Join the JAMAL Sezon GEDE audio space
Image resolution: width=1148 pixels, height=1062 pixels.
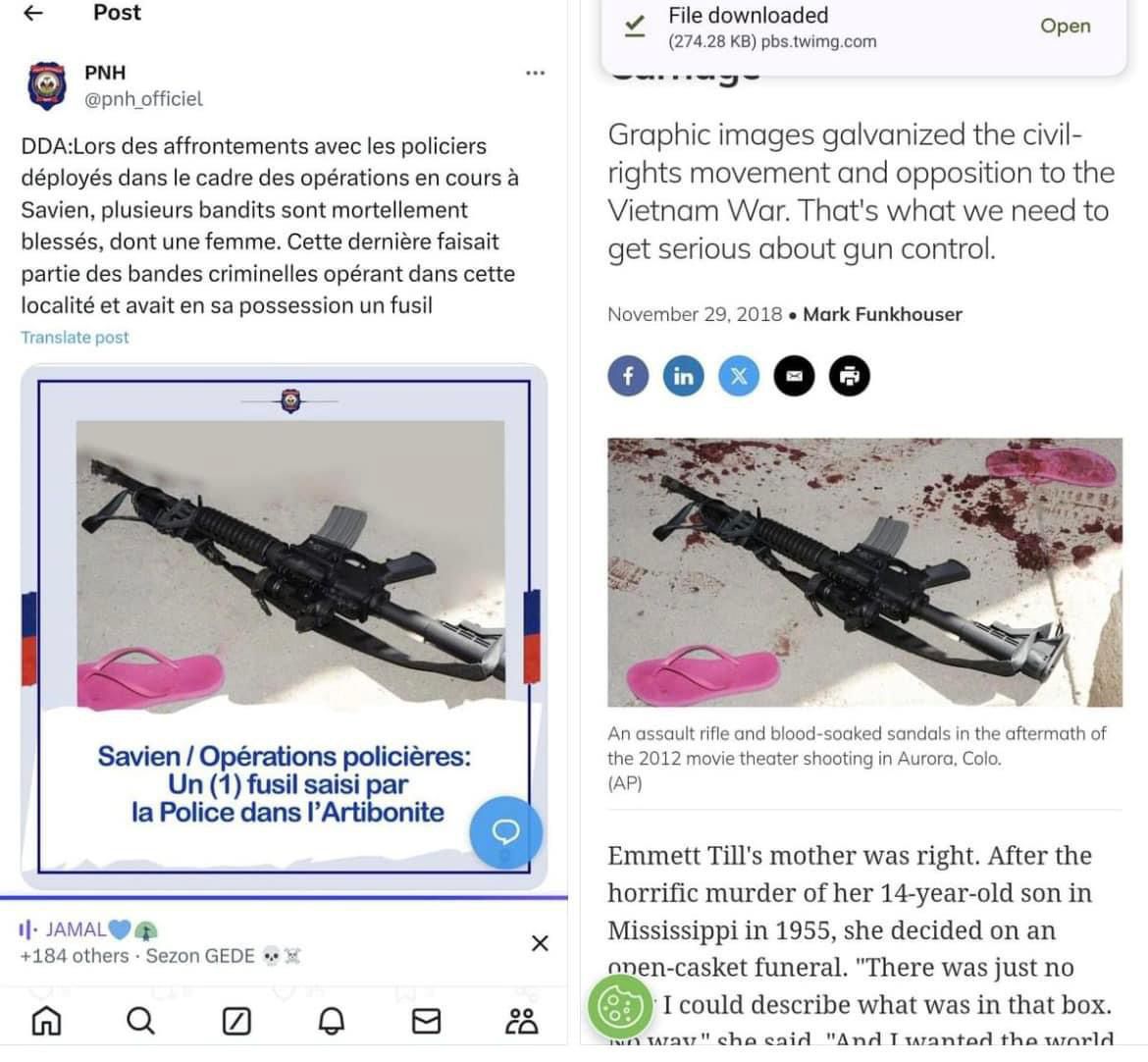[220, 942]
